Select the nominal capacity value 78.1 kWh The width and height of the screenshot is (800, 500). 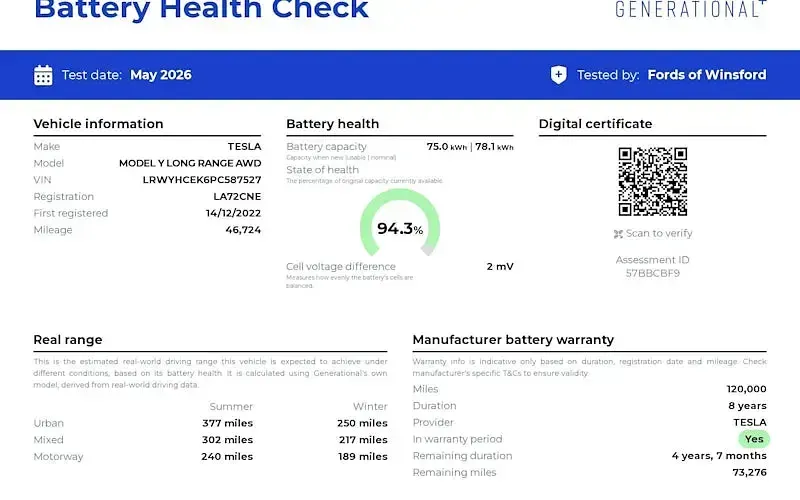[x=494, y=146]
